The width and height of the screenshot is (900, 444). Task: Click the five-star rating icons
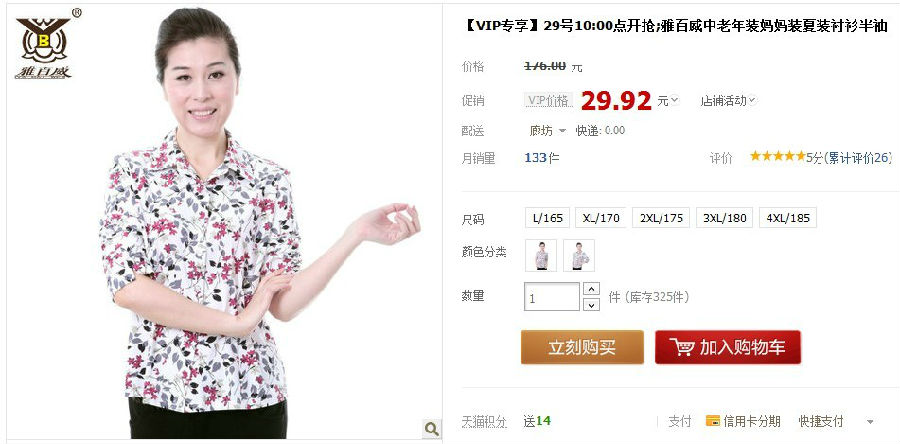click(778, 156)
